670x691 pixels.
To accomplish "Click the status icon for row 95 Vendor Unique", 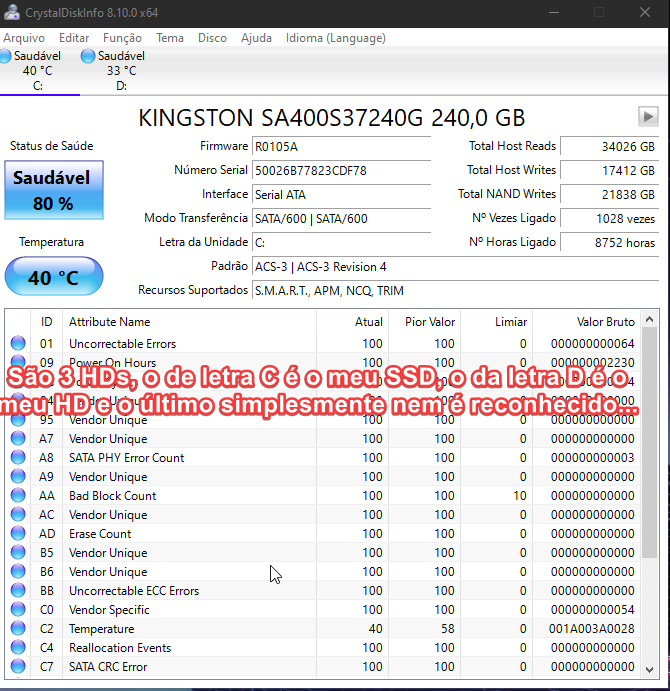I will click(x=18, y=420).
